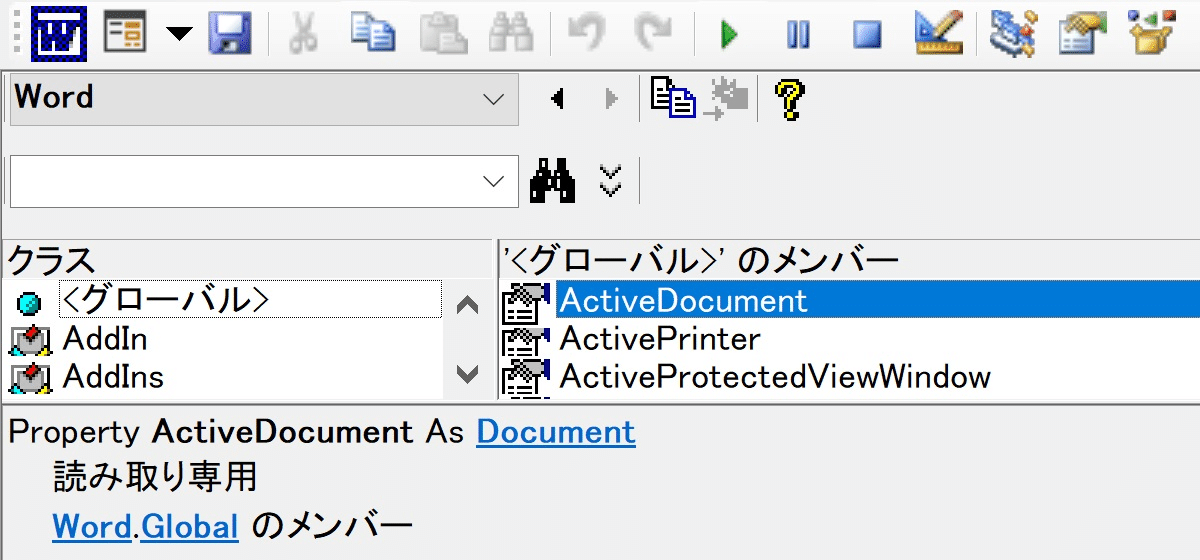The height and width of the screenshot is (560, 1200).
Task: Open the Word library dropdown
Action: (x=264, y=98)
